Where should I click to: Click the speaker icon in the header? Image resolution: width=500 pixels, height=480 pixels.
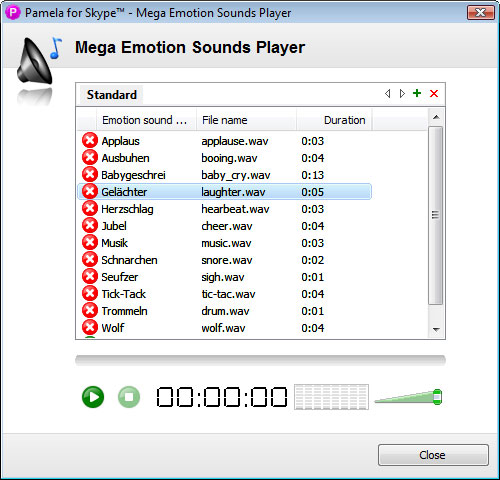point(35,61)
